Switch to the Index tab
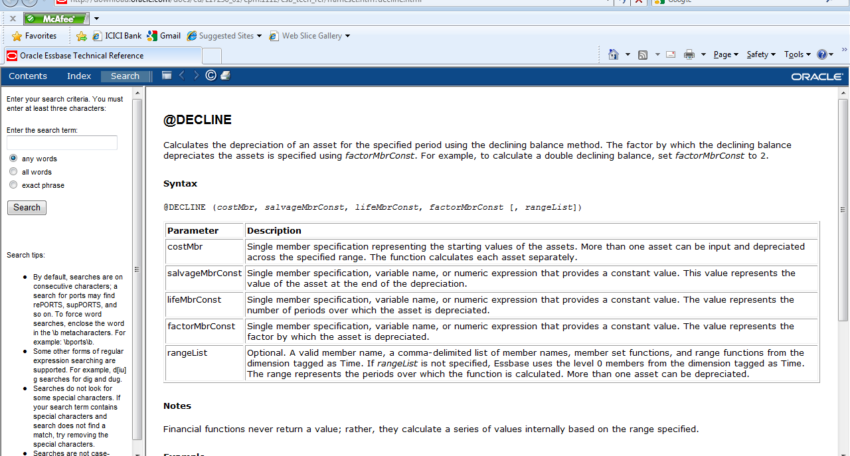Screen dimensions: 850x456 click(79, 76)
